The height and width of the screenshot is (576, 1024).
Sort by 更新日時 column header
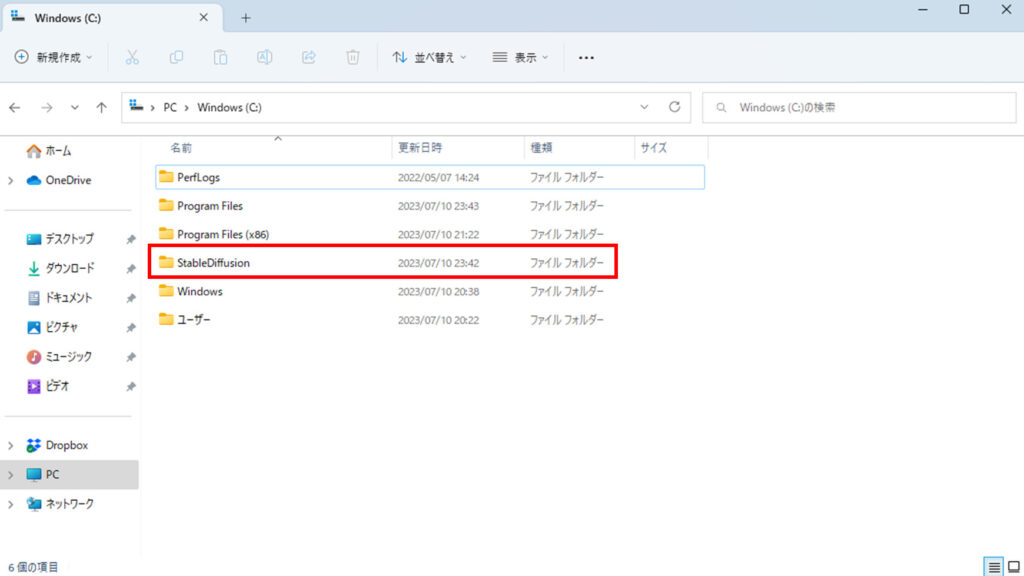click(x=420, y=147)
